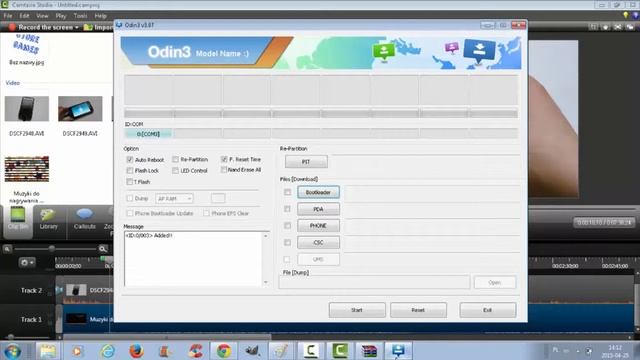Click the timeline zoom-out magnifier icon
This screenshot has width=640, height=360.
coord(7,249)
